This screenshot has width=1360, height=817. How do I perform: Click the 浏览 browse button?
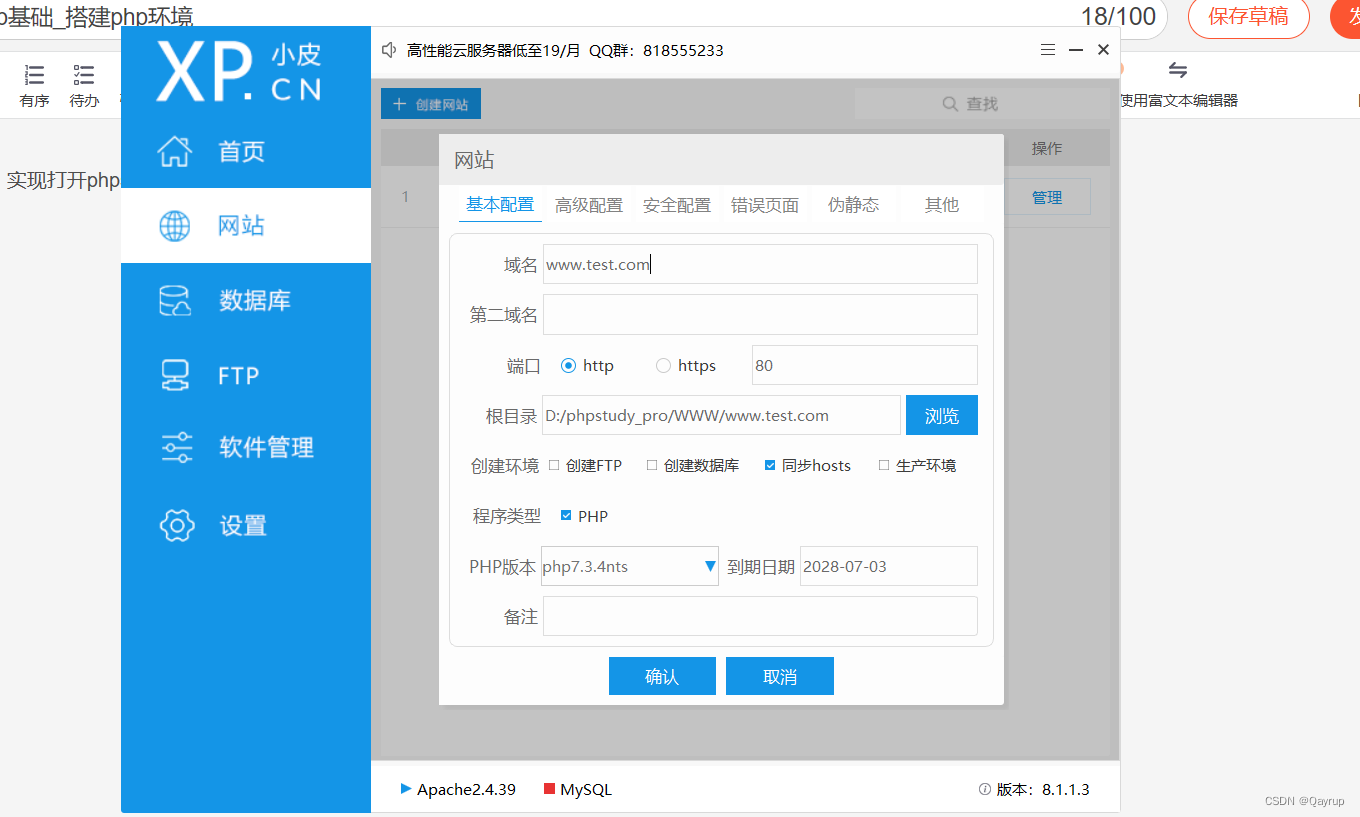(x=942, y=416)
